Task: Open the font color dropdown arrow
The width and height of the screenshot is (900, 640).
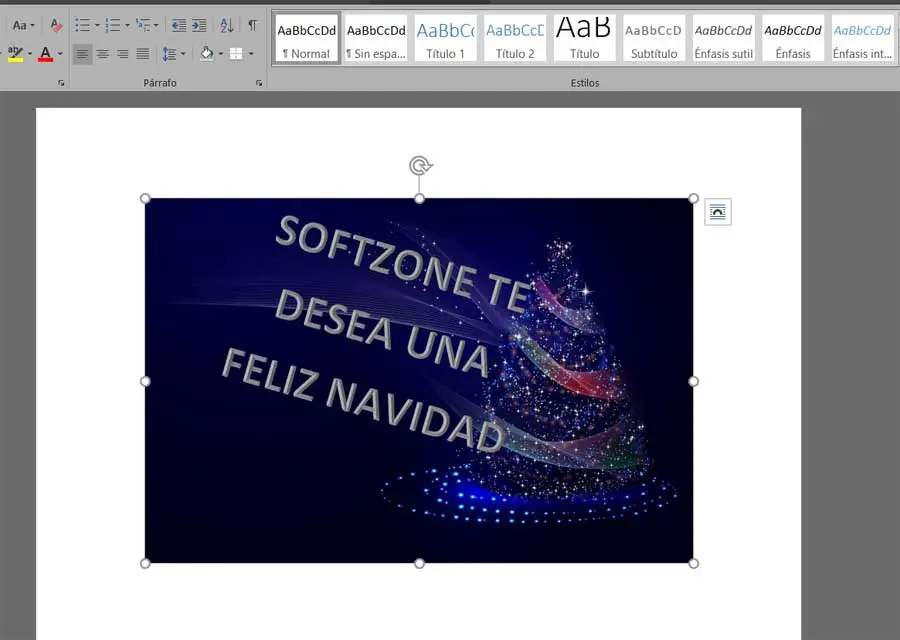Action: (x=60, y=54)
